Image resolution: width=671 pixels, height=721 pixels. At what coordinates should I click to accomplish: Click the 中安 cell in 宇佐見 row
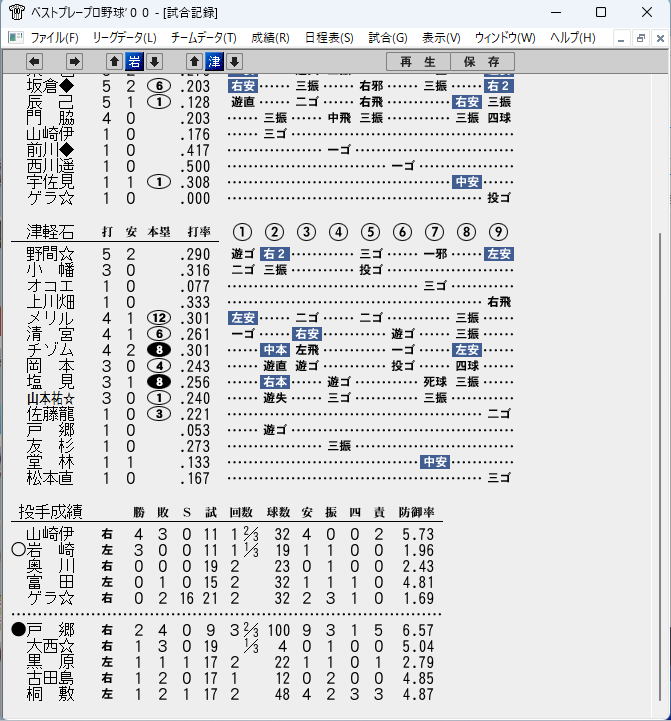coord(467,182)
